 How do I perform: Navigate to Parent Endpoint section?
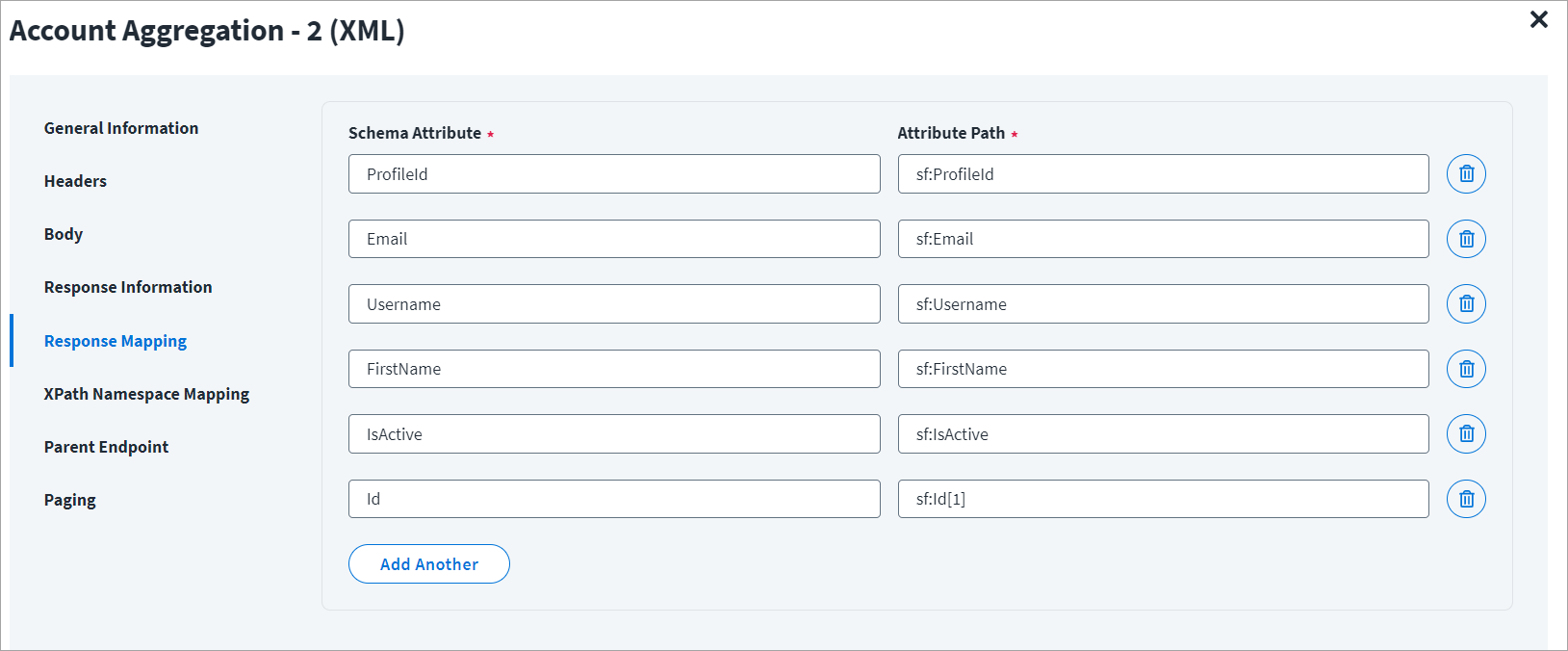(x=106, y=447)
